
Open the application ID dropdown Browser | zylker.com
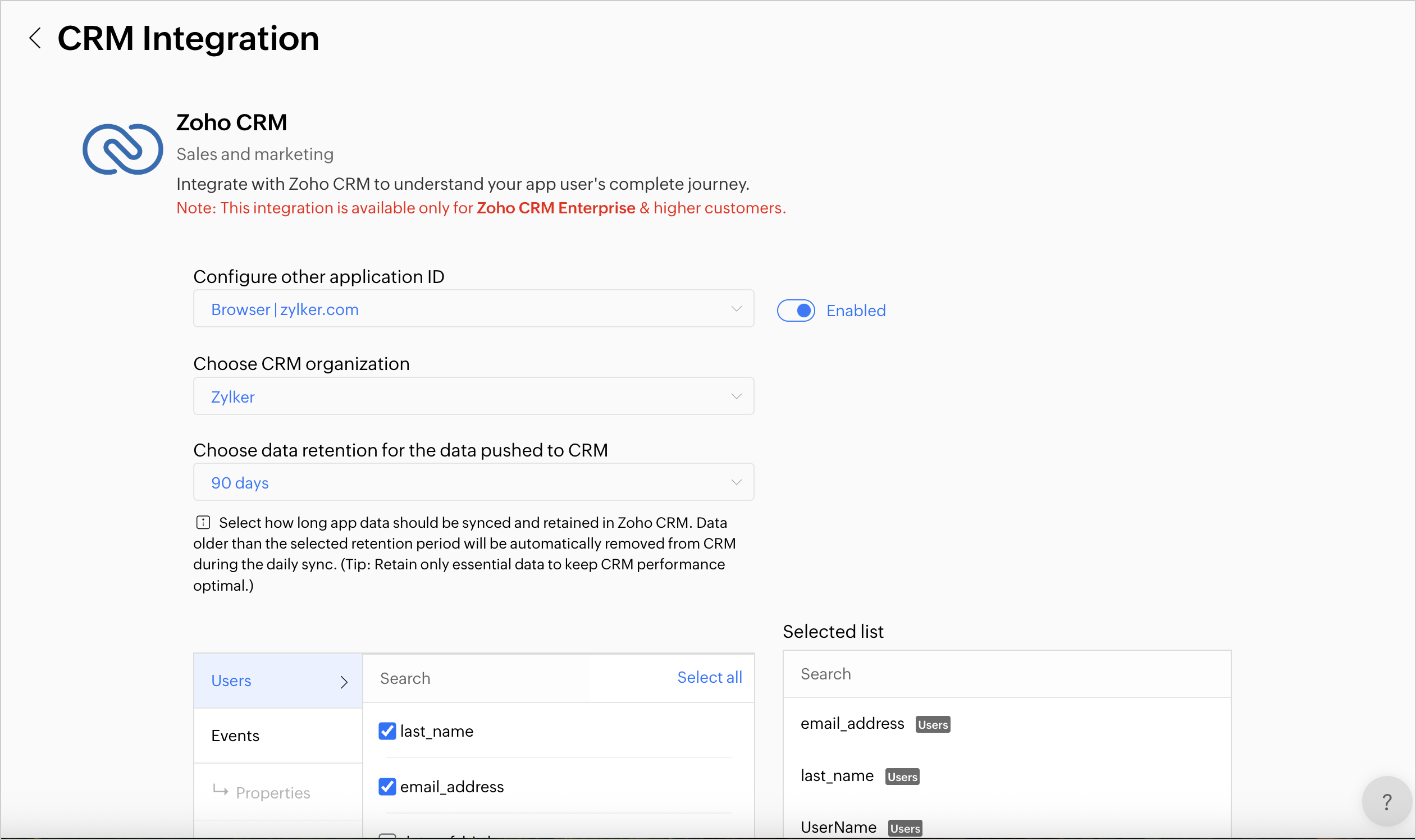coord(473,309)
